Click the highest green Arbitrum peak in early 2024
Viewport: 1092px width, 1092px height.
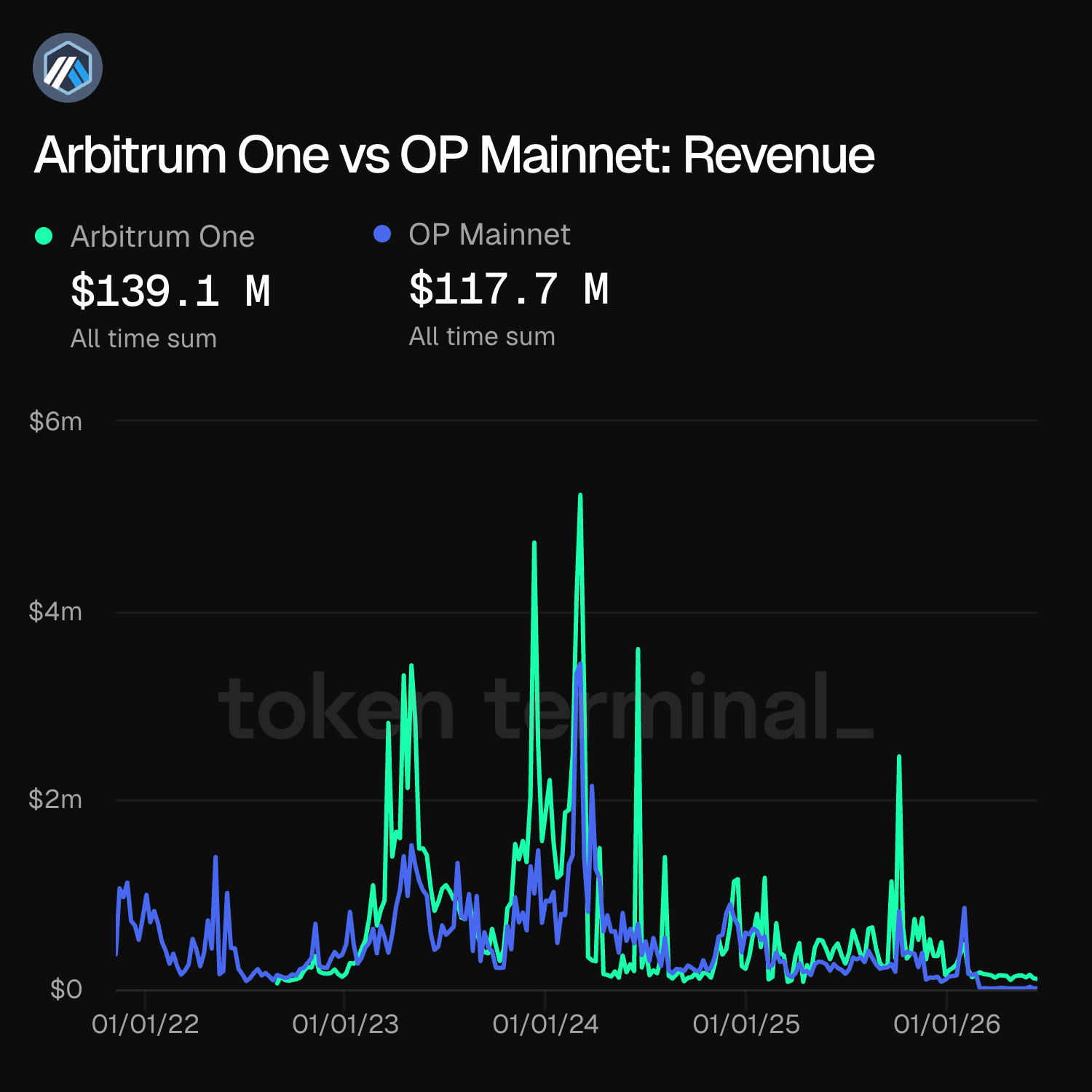click(580, 496)
